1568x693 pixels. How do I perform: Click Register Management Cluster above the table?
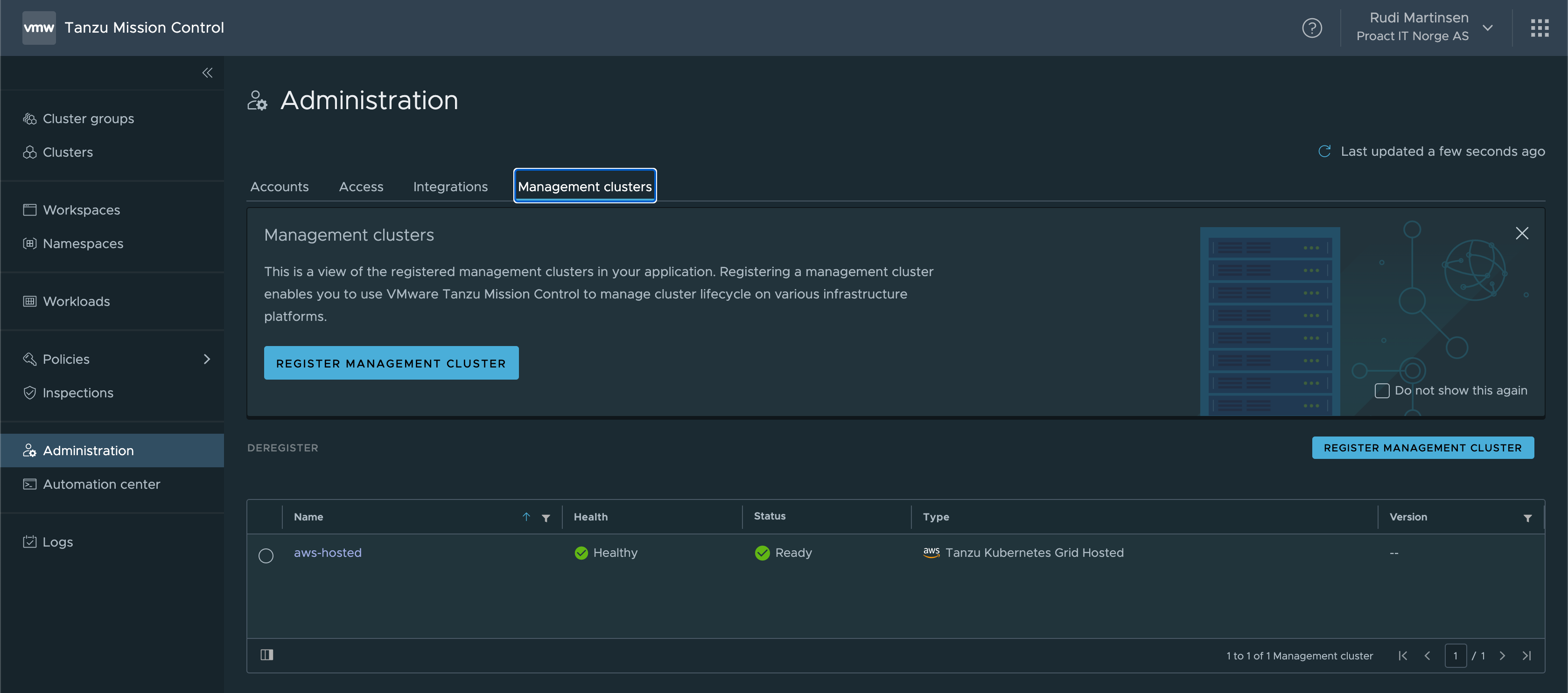pos(1422,448)
